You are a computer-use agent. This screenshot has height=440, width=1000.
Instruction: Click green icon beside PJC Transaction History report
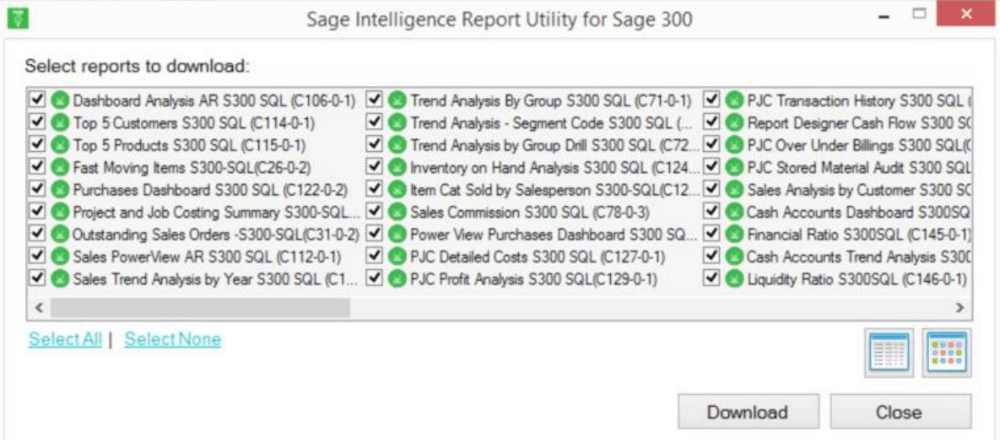coord(735,100)
